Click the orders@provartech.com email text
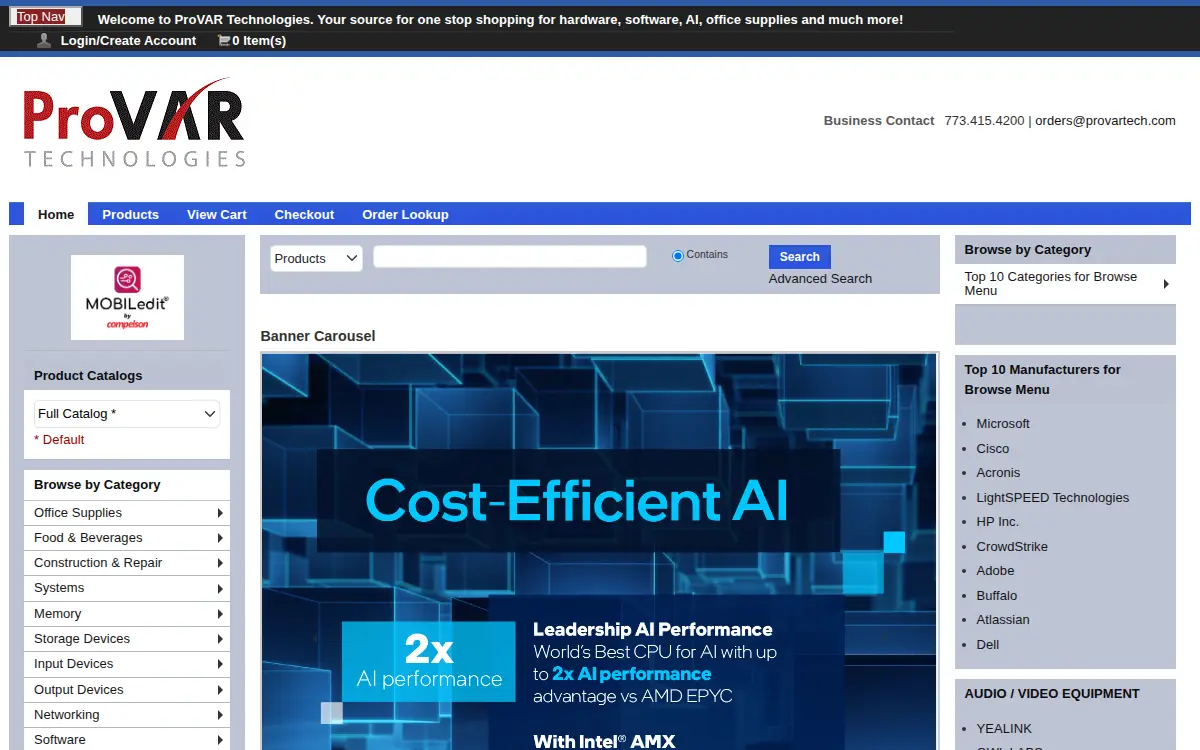The width and height of the screenshot is (1200, 750). coord(1105,121)
